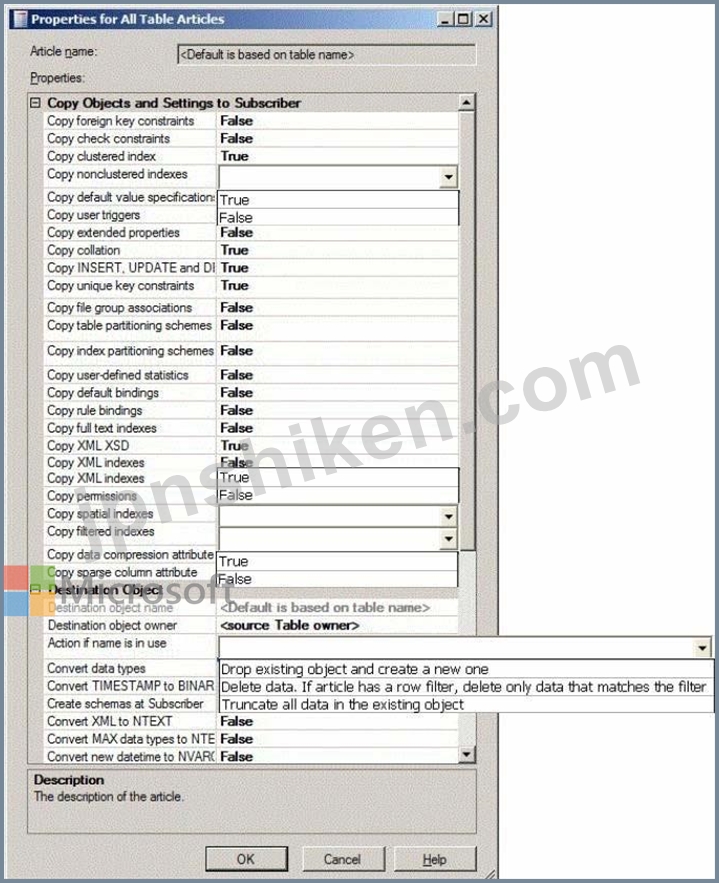
Task: Click scrollbar up arrow in properties list
Action: (466, 102)
